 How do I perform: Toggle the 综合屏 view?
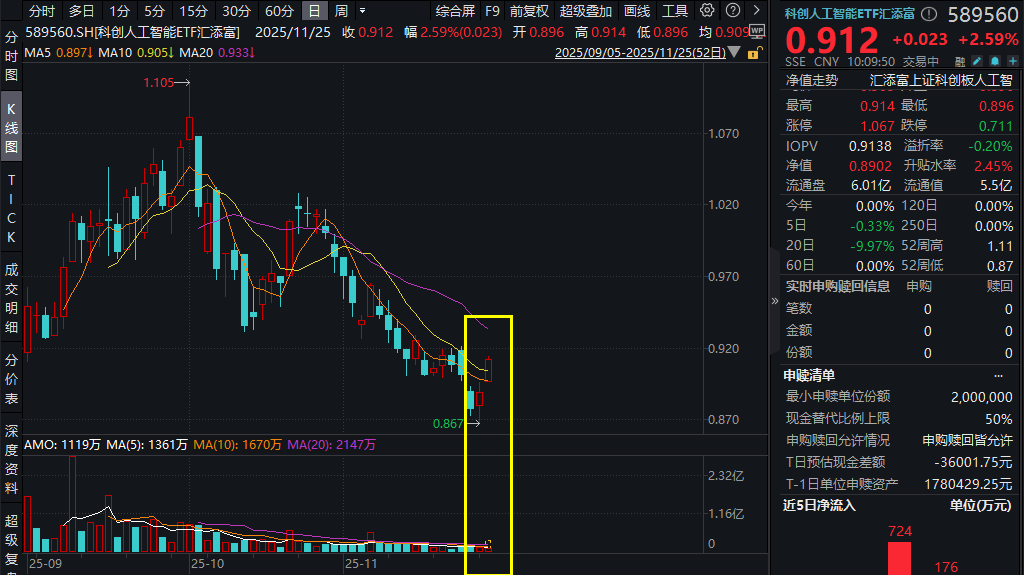point(455,11)
